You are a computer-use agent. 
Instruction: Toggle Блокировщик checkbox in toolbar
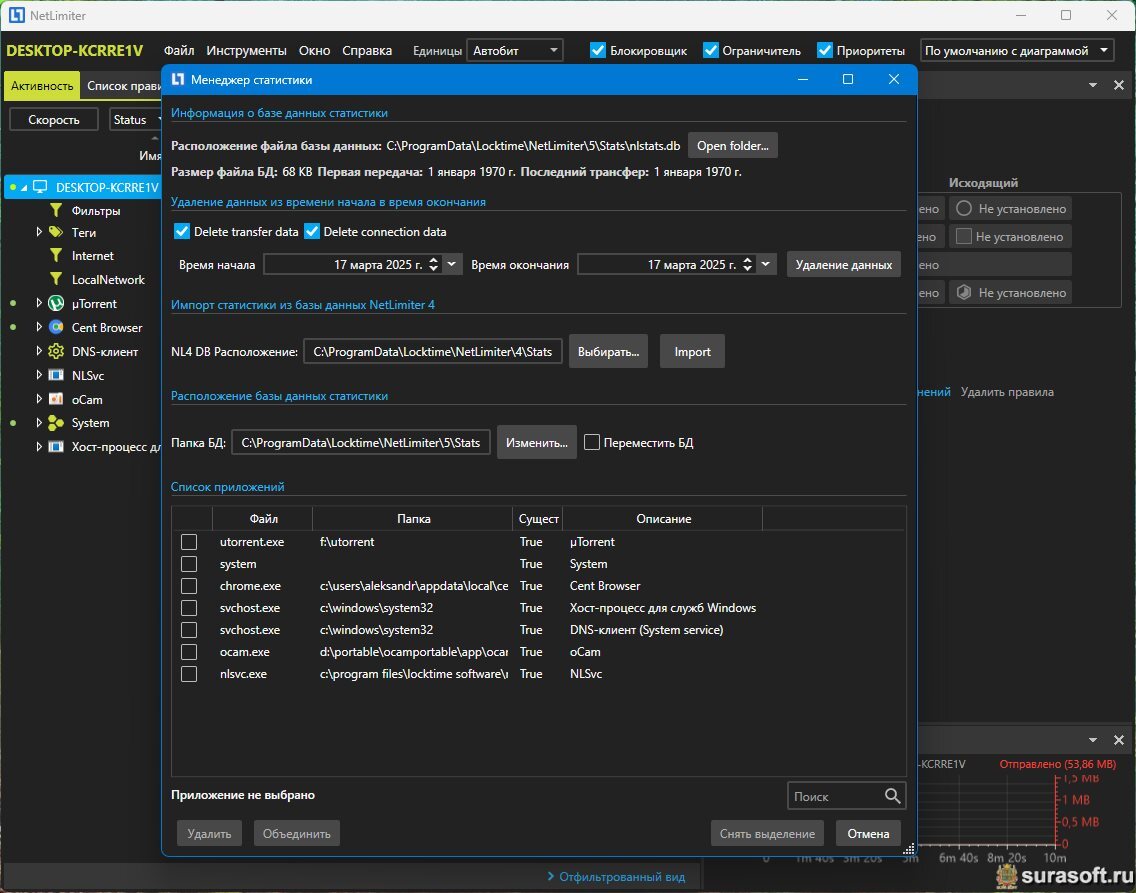tap(598, 51)
